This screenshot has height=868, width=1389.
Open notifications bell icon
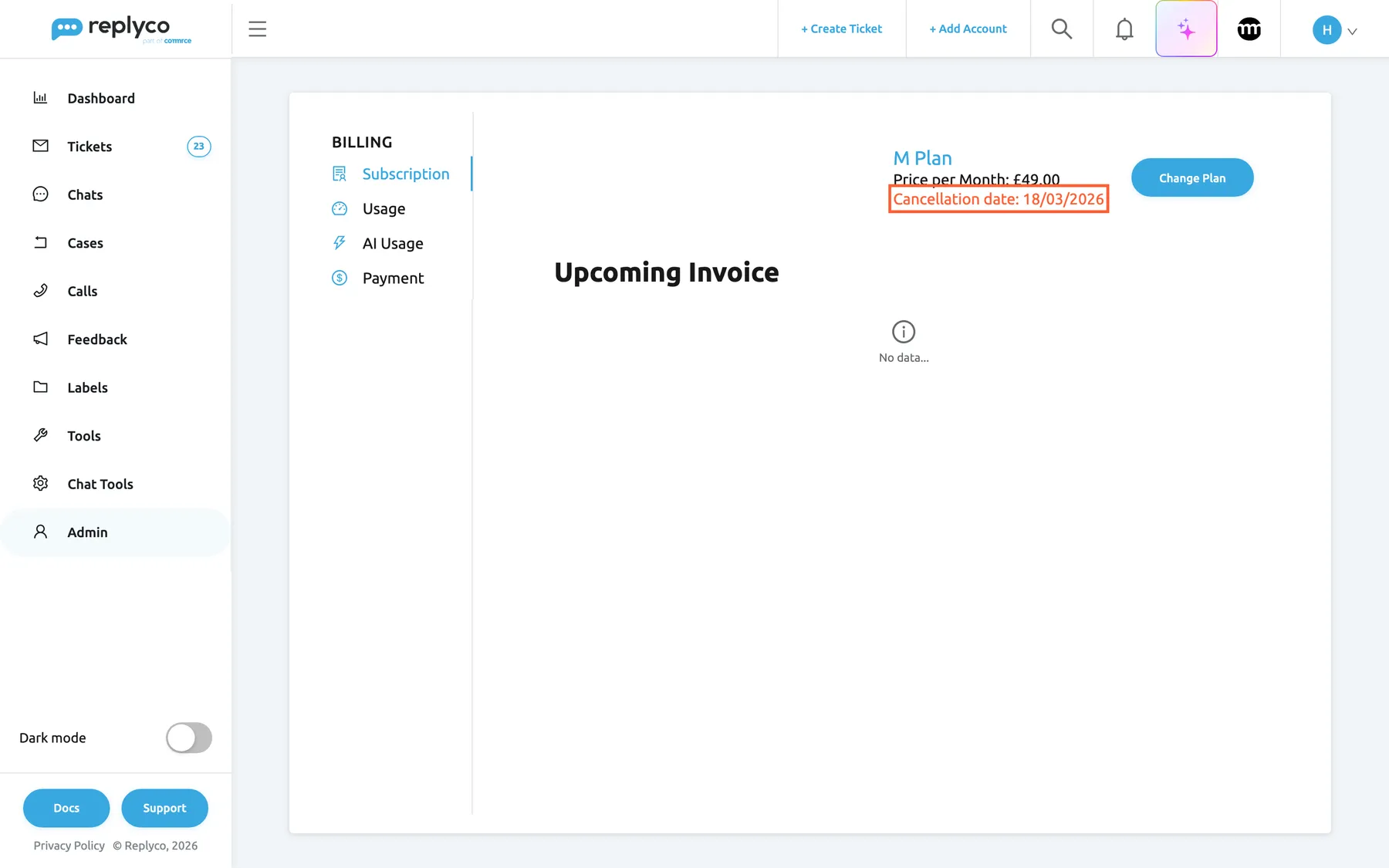pyautogui.click(x=1124, y=29)
